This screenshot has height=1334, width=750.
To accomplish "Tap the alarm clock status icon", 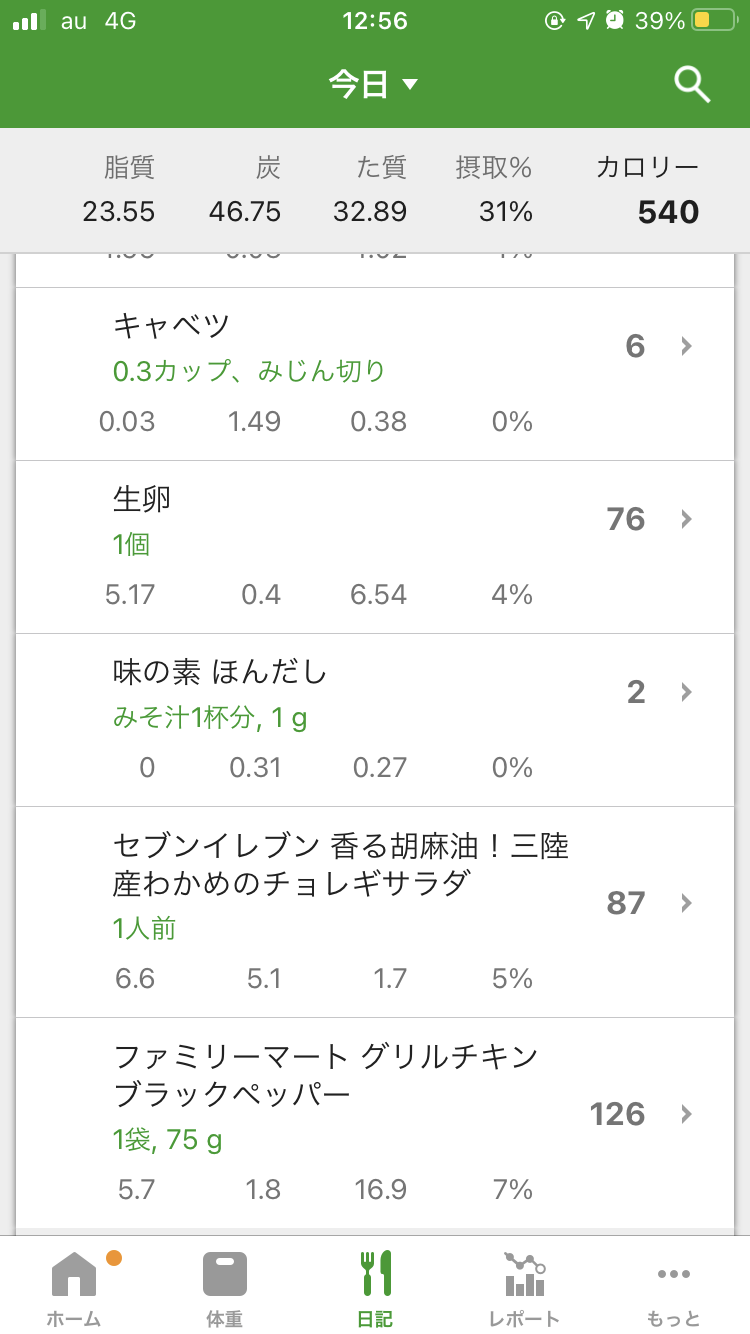I will click(x=615, y=20).
